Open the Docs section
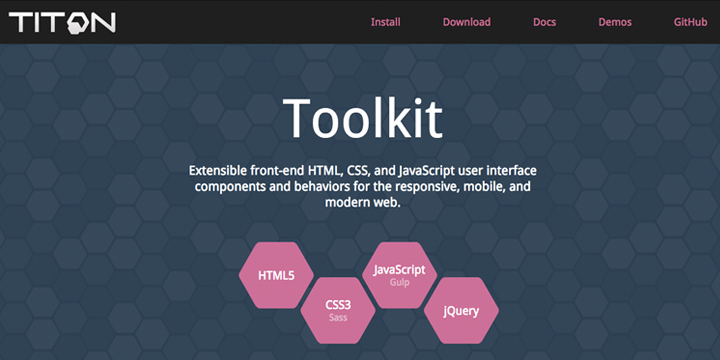 [545, 22]
